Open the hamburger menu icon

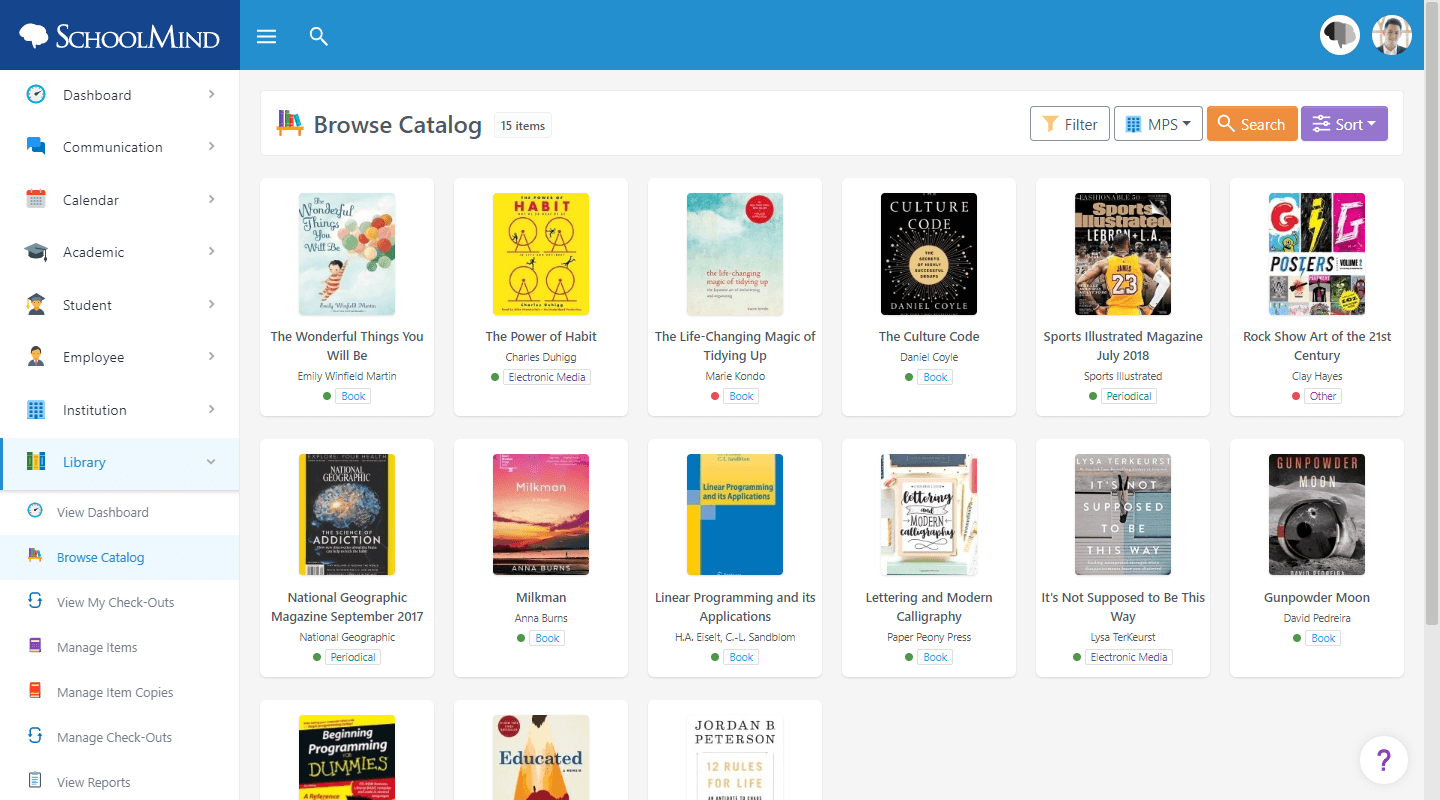(x=266, y=37)
